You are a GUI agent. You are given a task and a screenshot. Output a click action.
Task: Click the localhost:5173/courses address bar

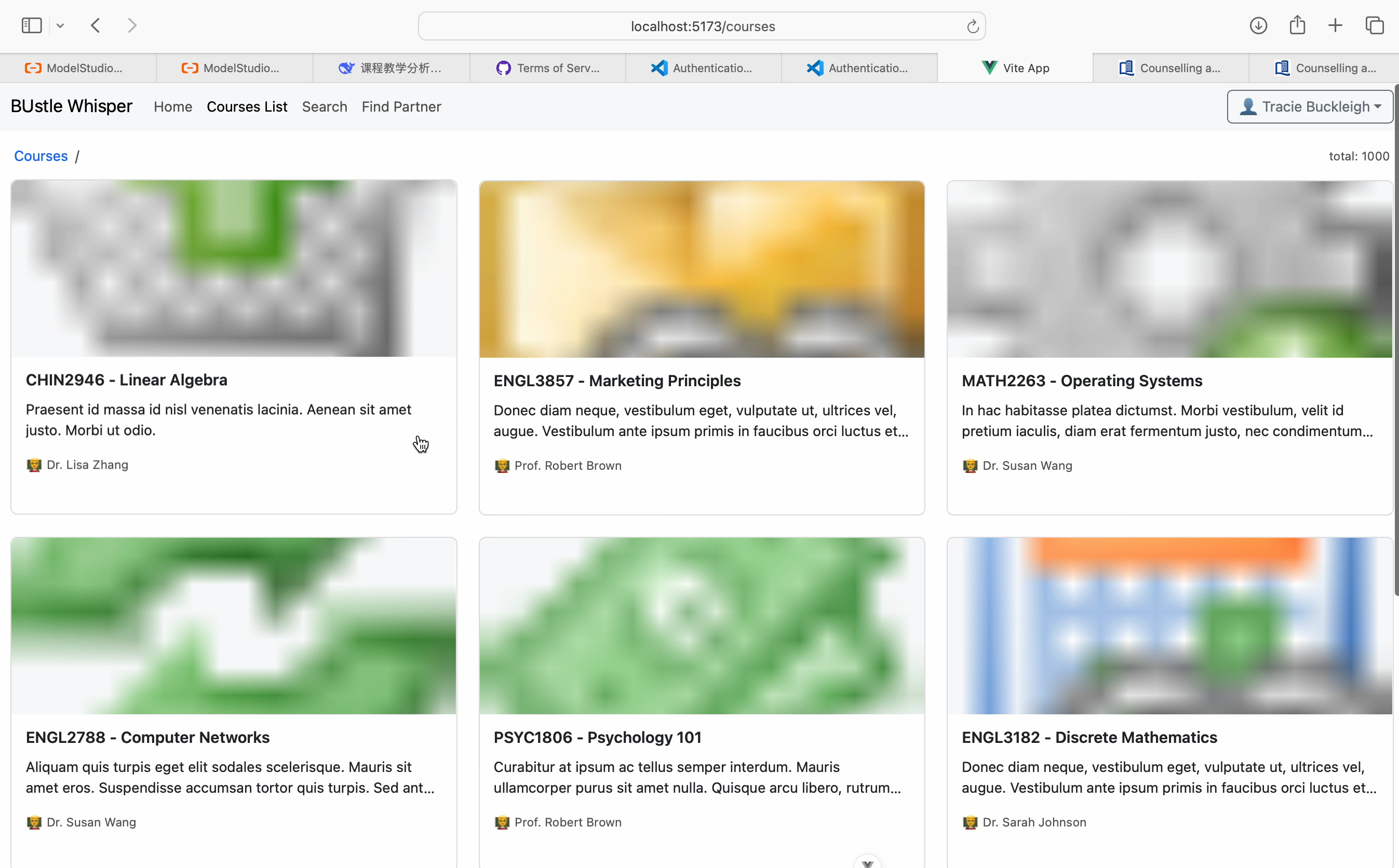(702, 26)
